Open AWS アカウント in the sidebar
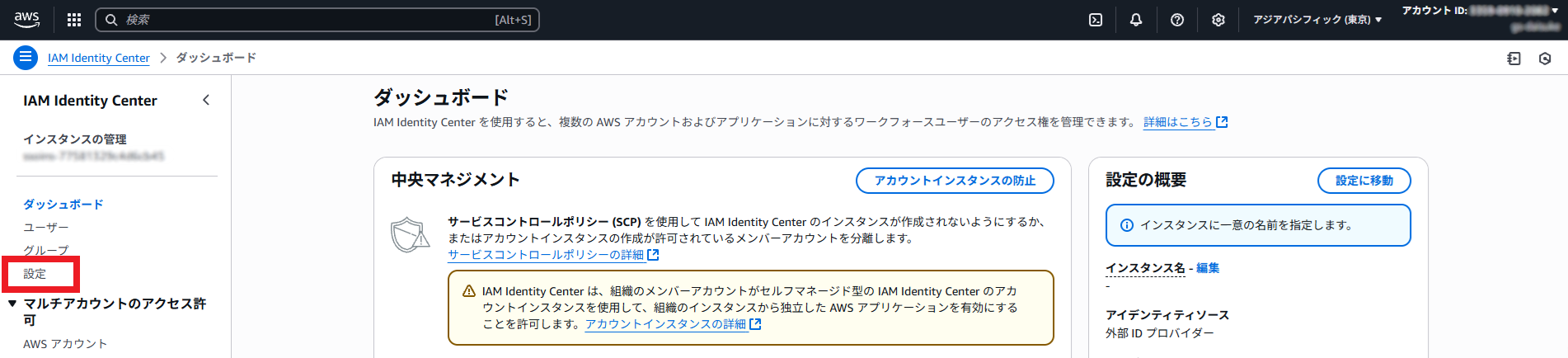This screenshot has width=1568, height=358. (65, 344)
